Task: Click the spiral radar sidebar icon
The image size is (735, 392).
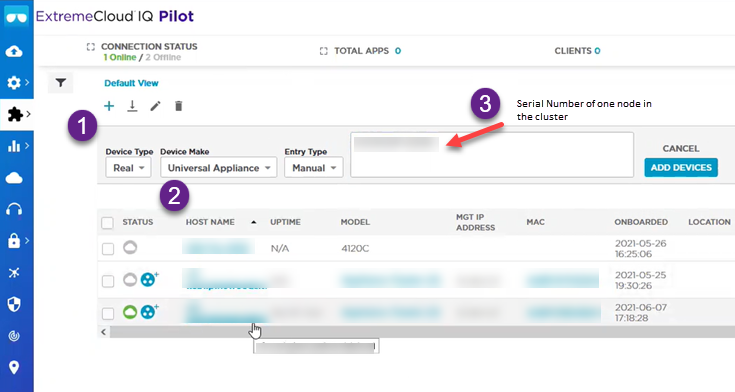Action: tap(14, 336)
